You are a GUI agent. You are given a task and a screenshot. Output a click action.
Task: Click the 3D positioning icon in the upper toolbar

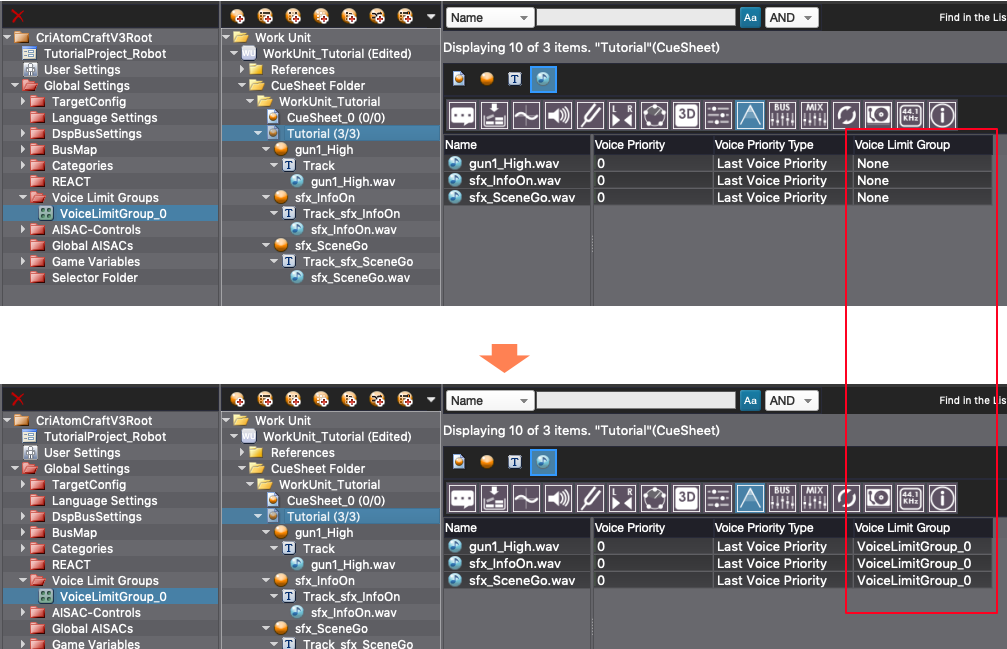[686, 115]
